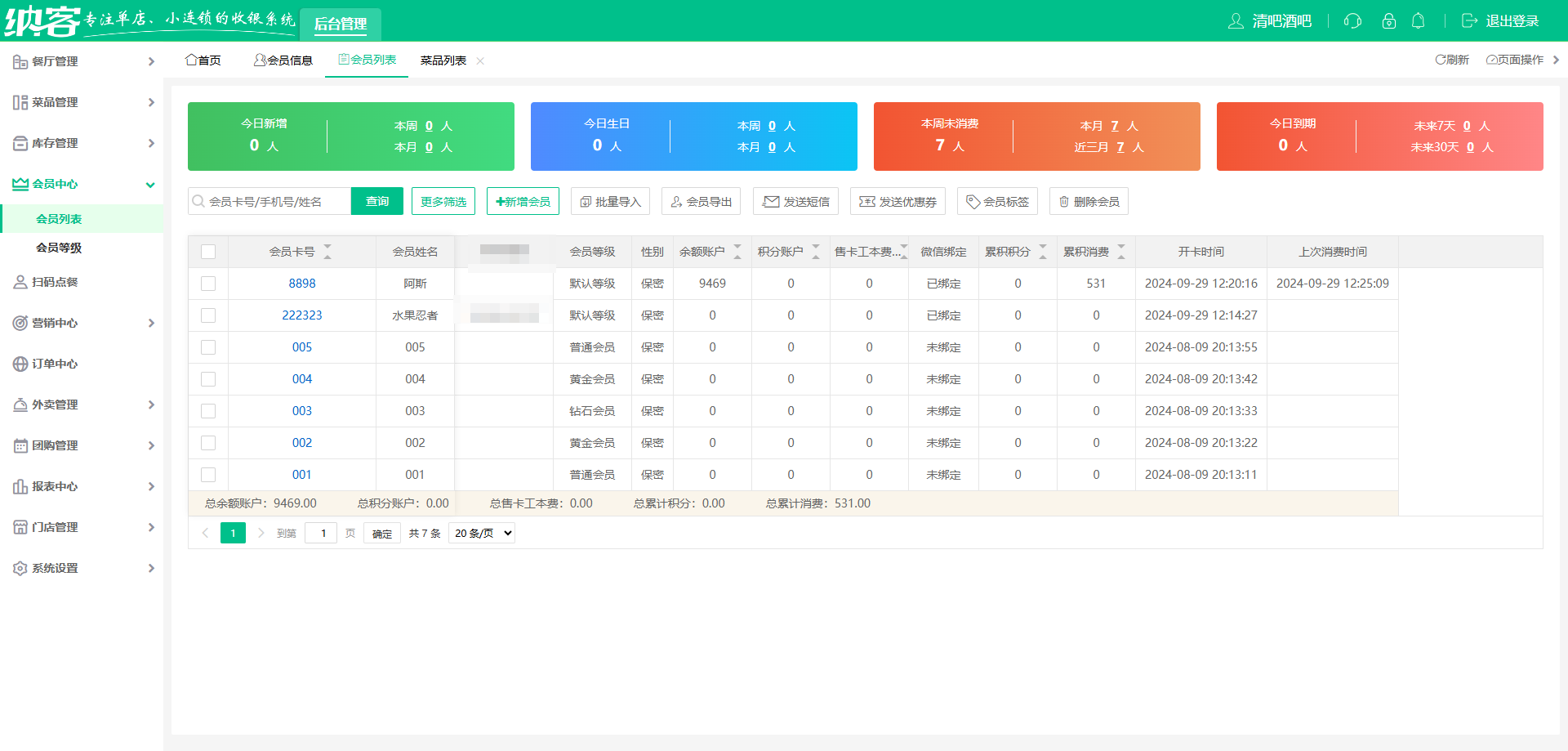Viewport: 1568px width, 751px height.
Task: Toggle the select-all checkbox in table header
Action: (x=208, y=252)
